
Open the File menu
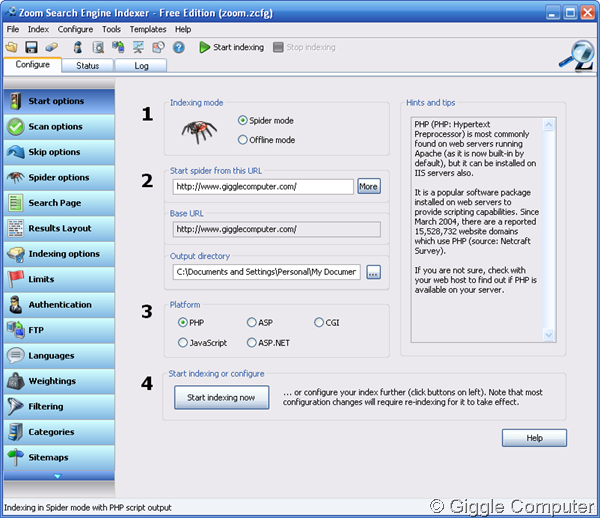[13, 29]
